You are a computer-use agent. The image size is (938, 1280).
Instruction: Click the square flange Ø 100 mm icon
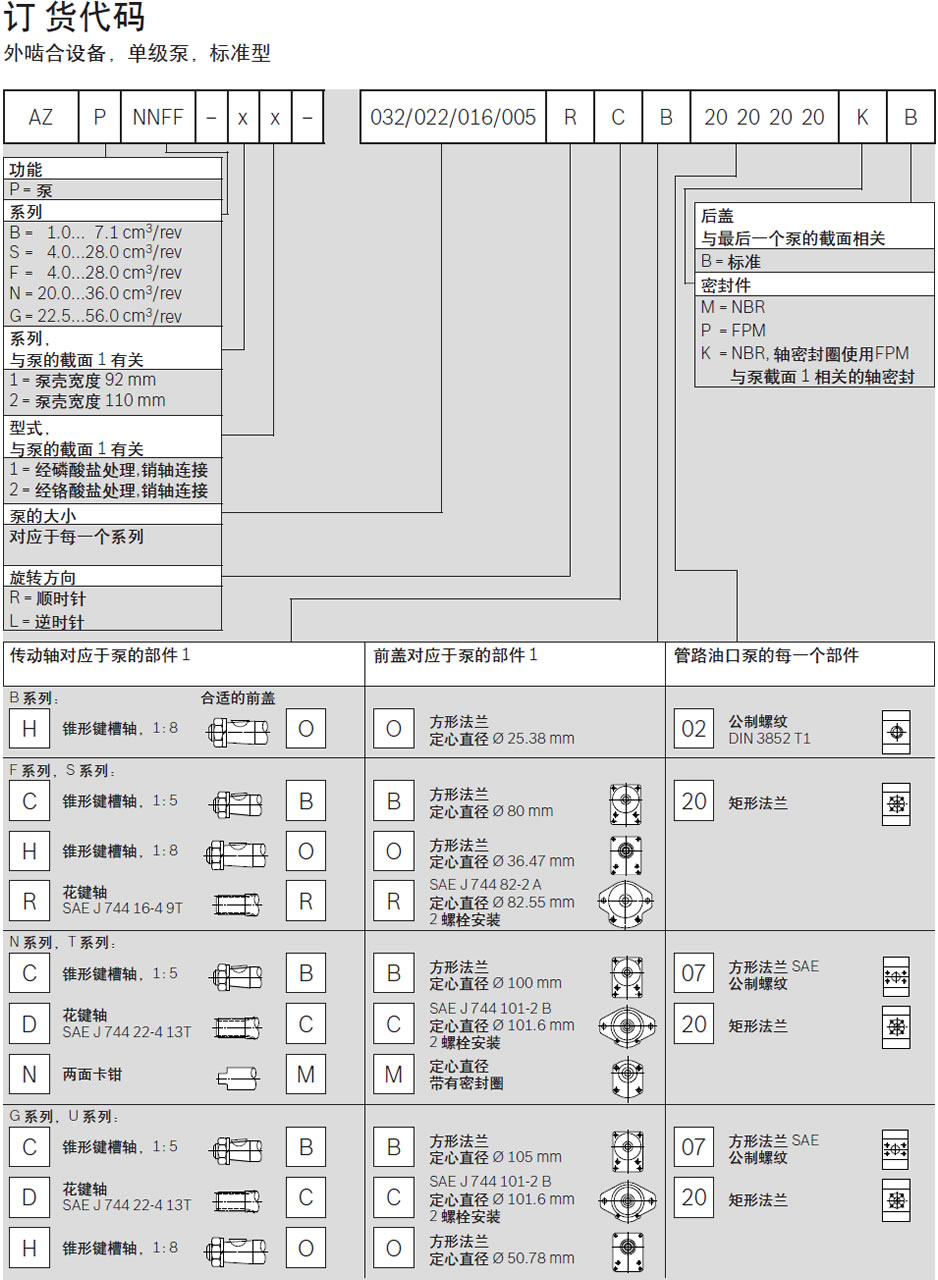[x=626, y=975]
